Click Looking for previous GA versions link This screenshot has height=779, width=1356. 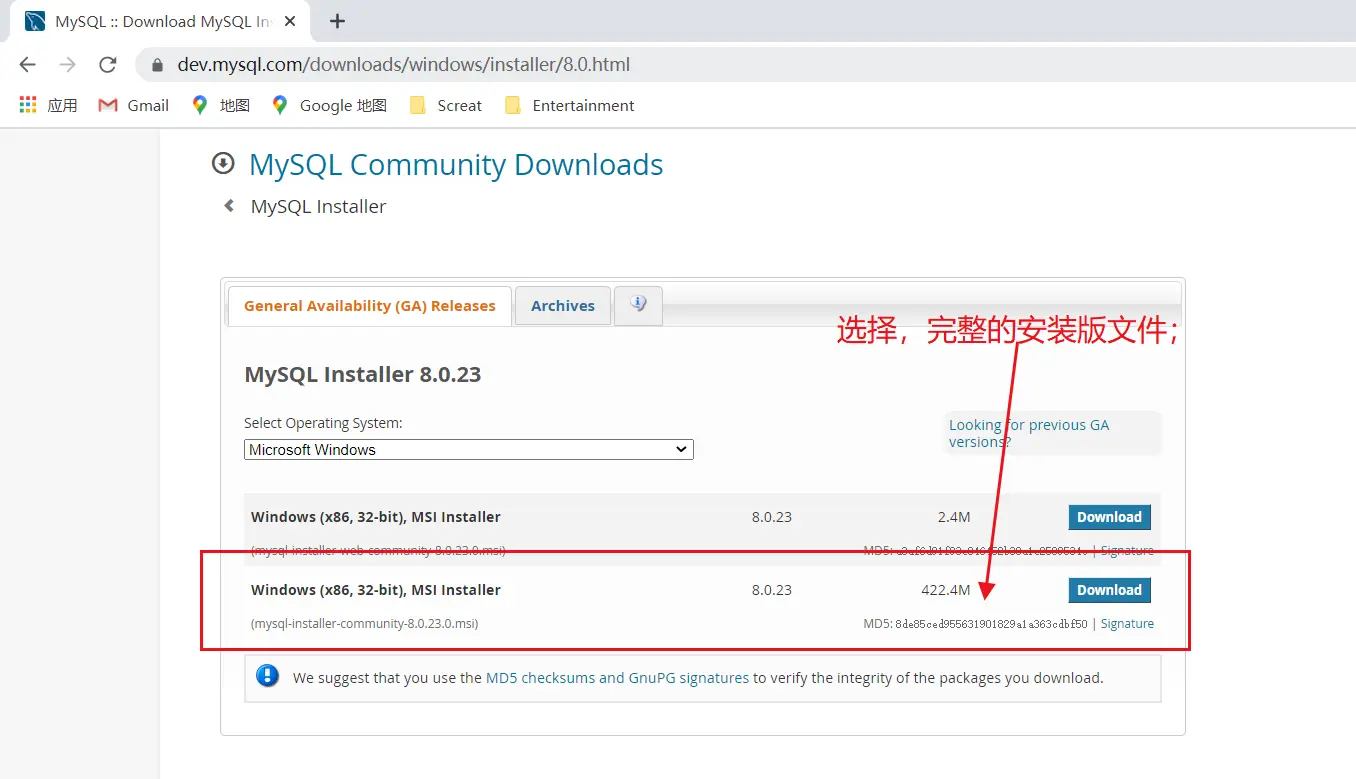coord(1028,433)
